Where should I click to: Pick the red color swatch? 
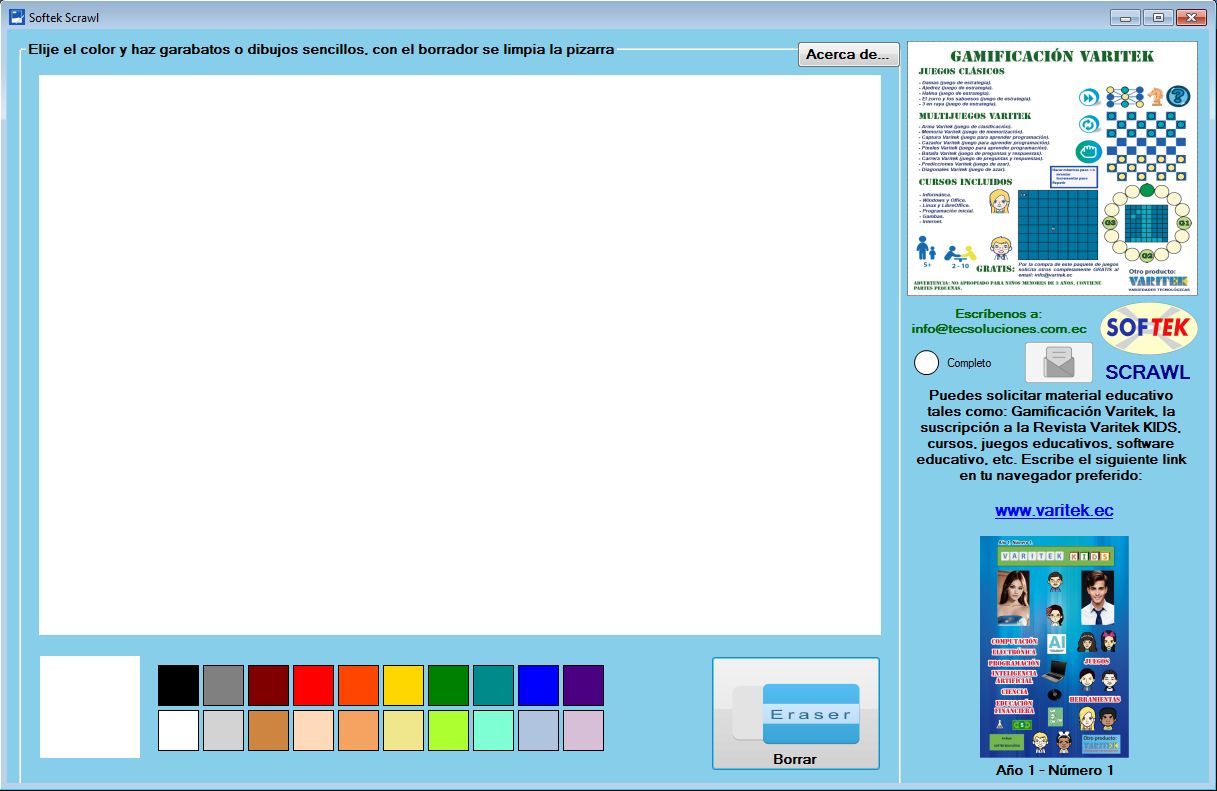click(313, 685)
